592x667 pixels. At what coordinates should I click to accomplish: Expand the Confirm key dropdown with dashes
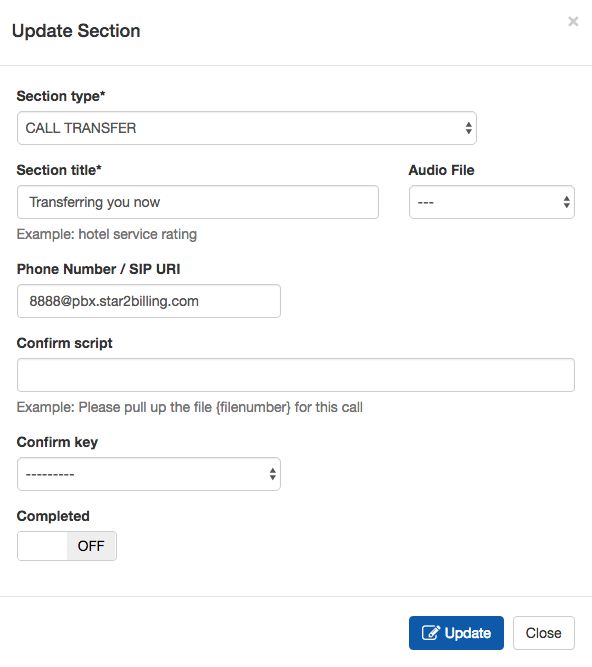tap(149, 474)
